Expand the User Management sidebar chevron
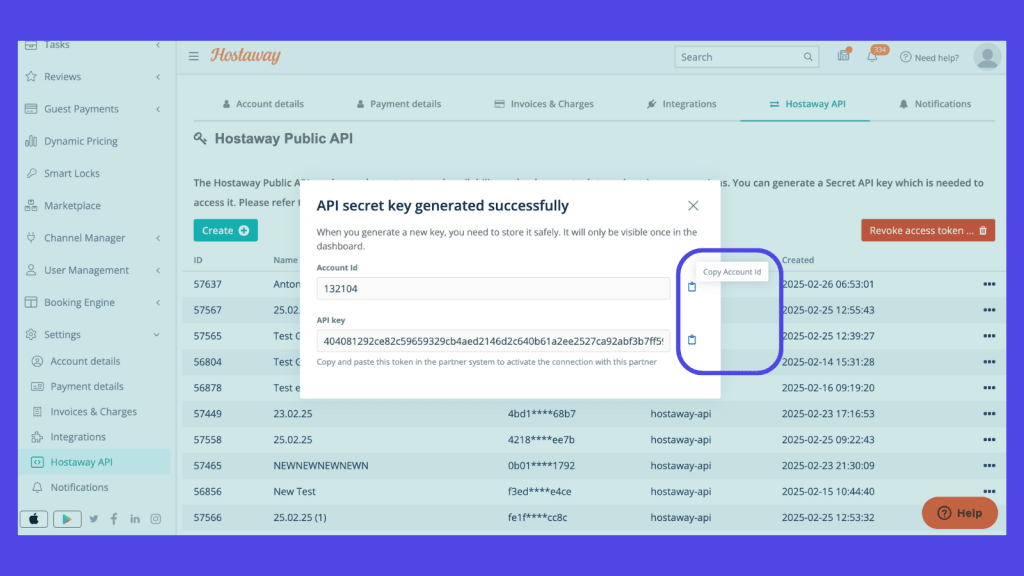 pos(158,270)
